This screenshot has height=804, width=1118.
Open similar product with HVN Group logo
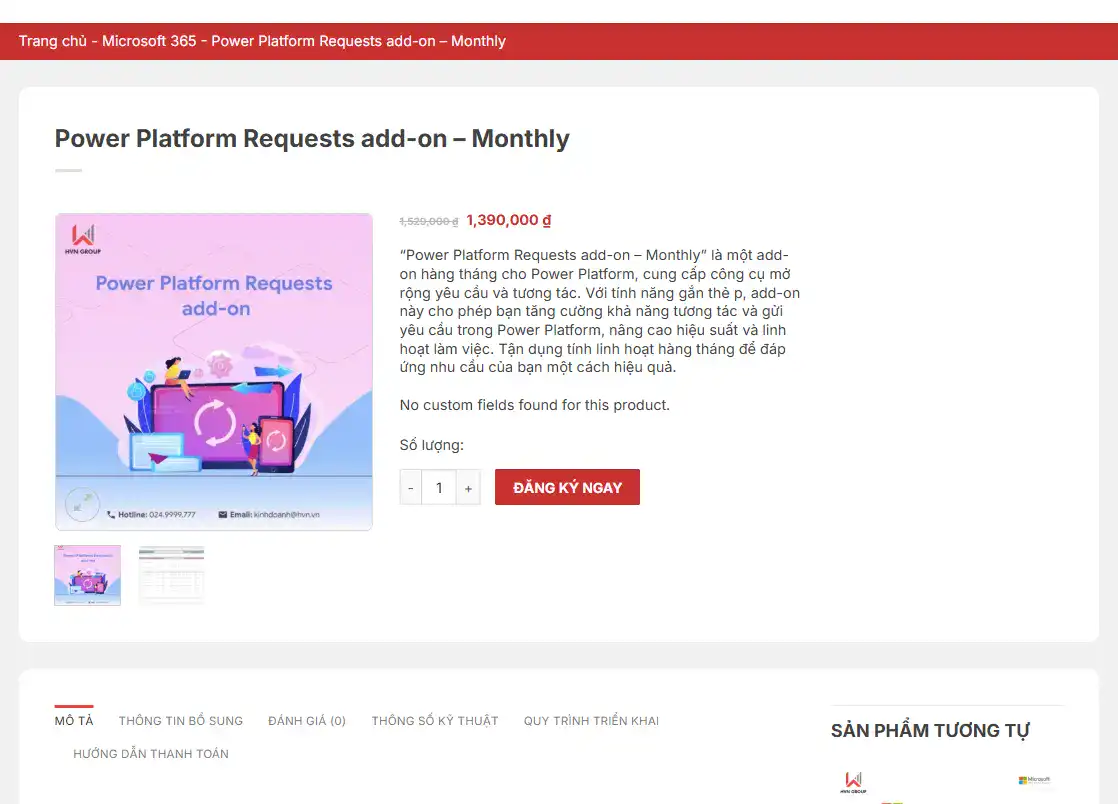[855, 783]
